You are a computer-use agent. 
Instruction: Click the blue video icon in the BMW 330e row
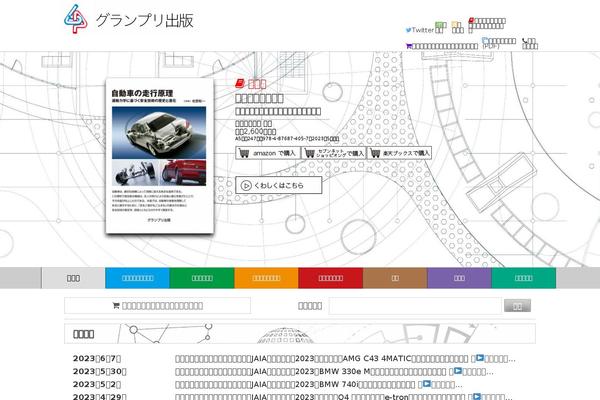[x=458, y=371]
